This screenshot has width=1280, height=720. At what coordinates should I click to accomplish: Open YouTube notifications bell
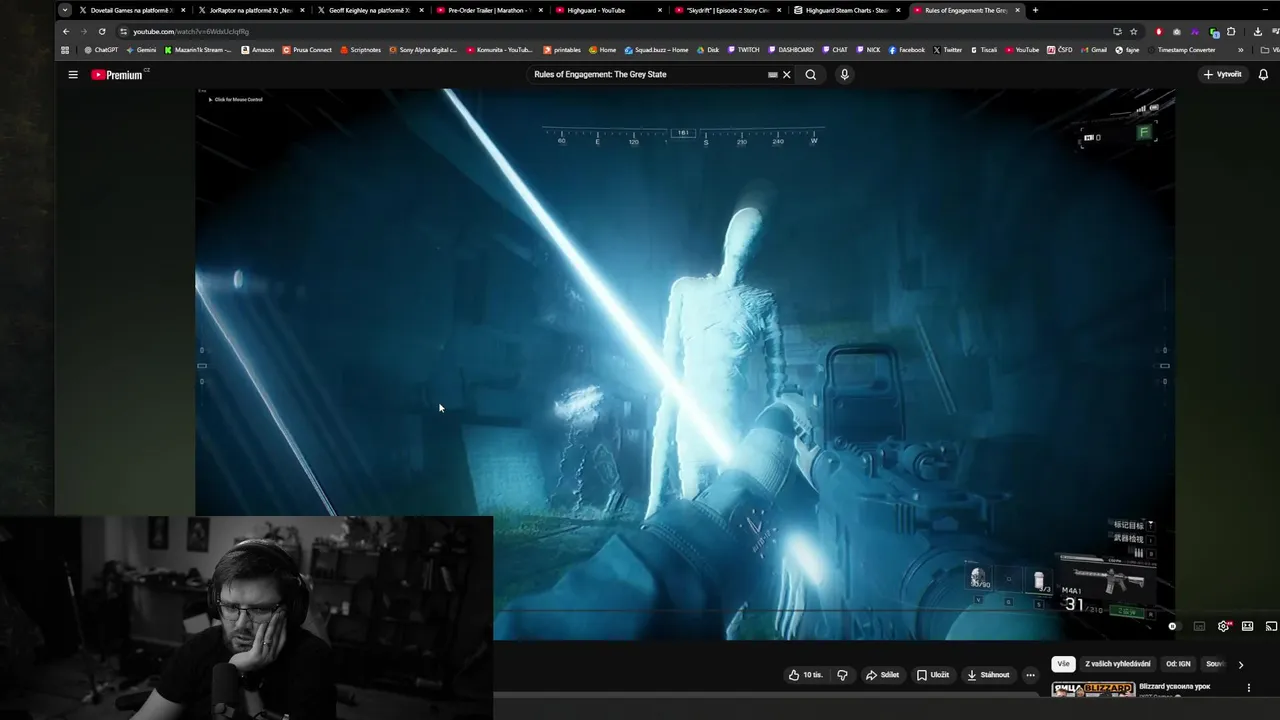coord(1263,74)
